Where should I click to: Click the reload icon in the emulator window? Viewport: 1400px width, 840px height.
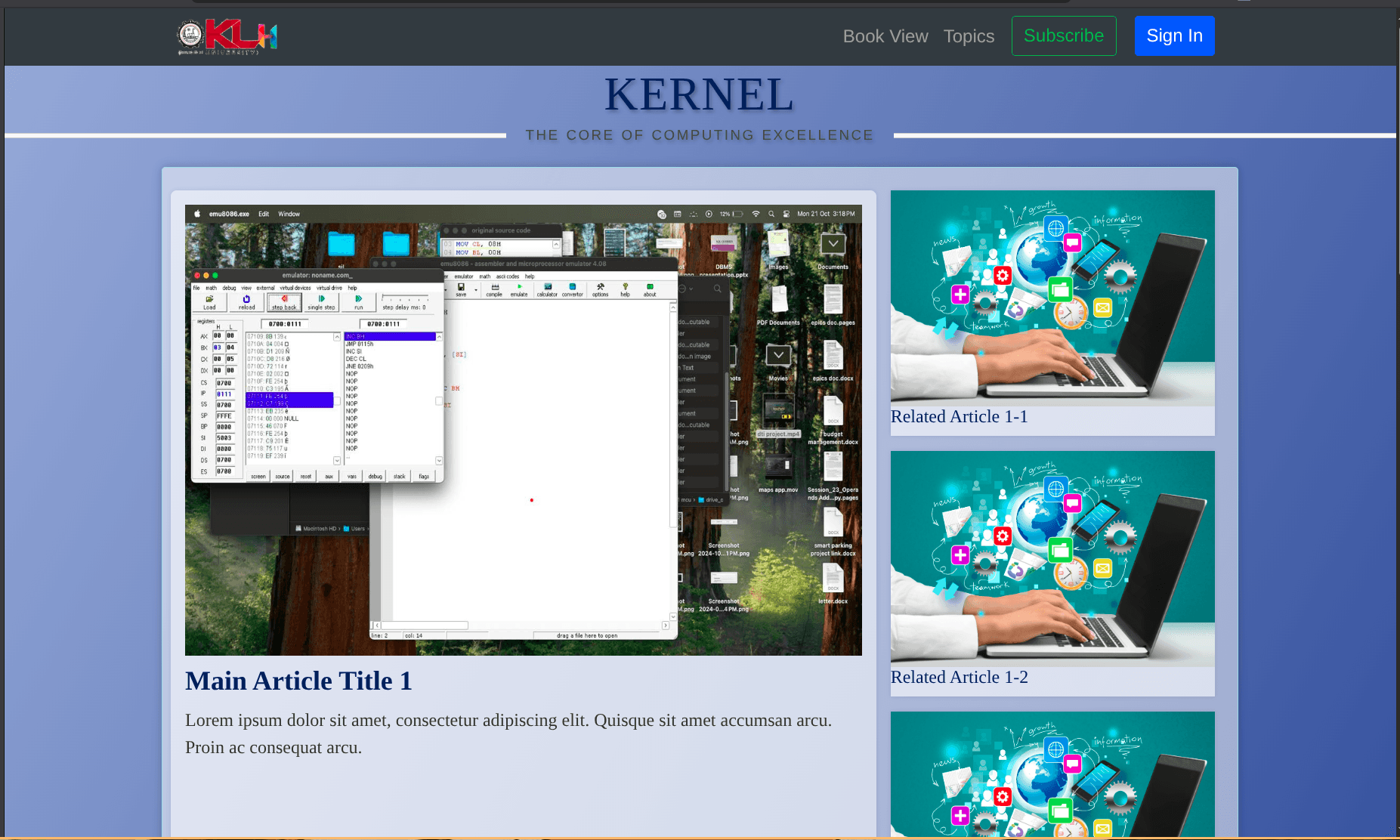click(x=246, y=298)
